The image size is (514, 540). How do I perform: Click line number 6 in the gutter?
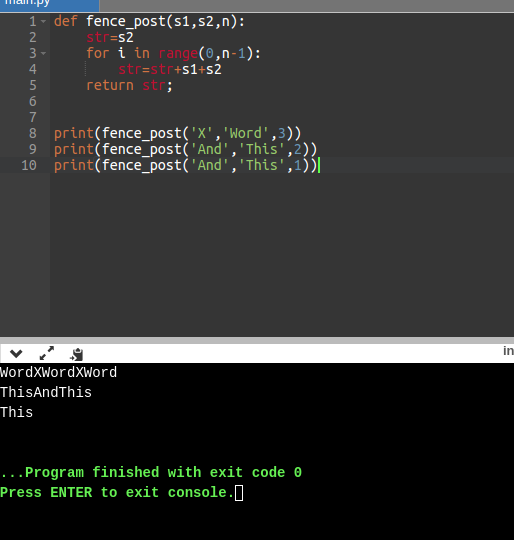pos(33,101)
